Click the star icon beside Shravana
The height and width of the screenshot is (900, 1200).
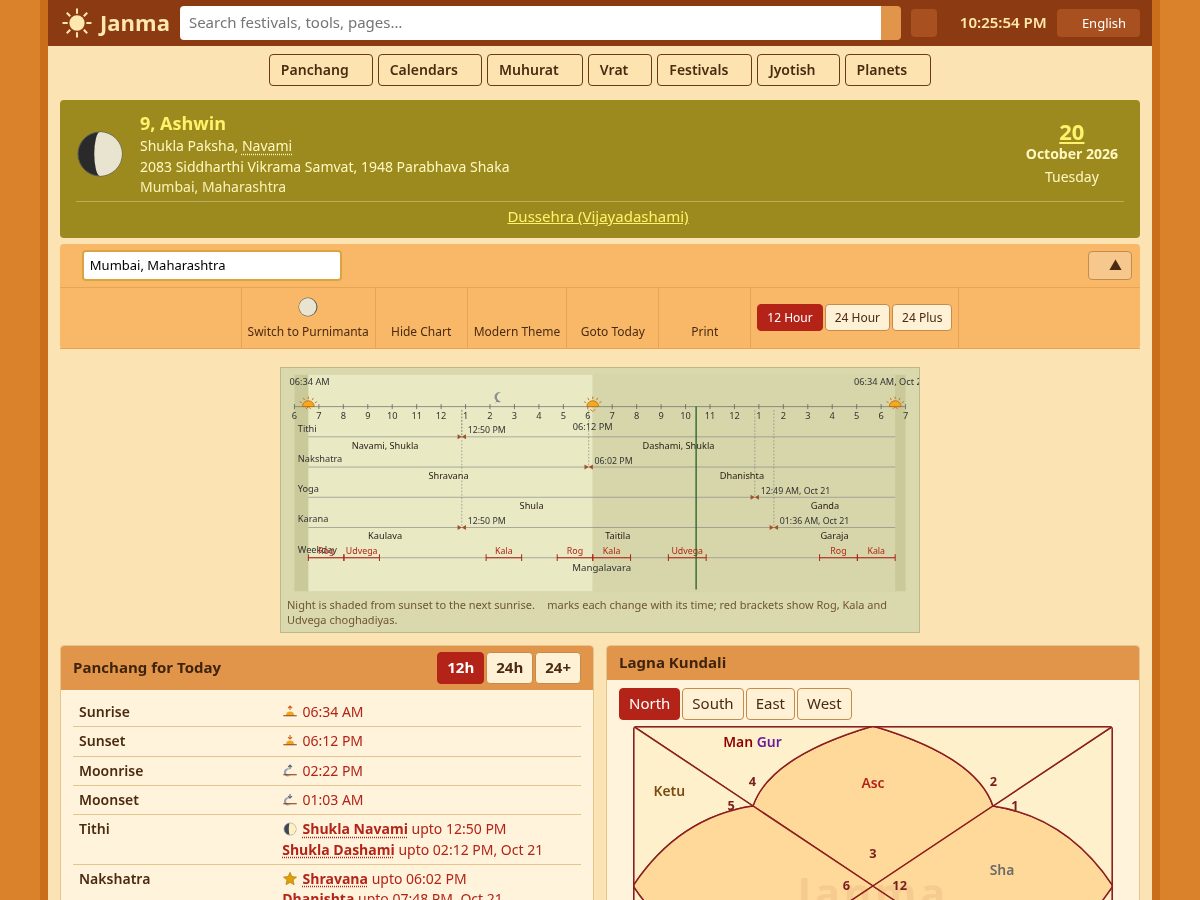click(290, 879)
